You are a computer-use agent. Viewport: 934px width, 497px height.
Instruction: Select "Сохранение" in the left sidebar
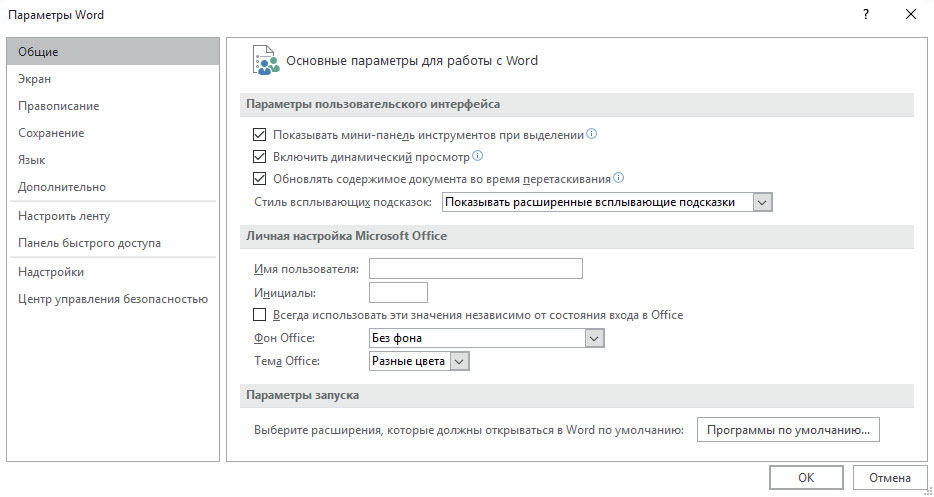tap(51, 133)
